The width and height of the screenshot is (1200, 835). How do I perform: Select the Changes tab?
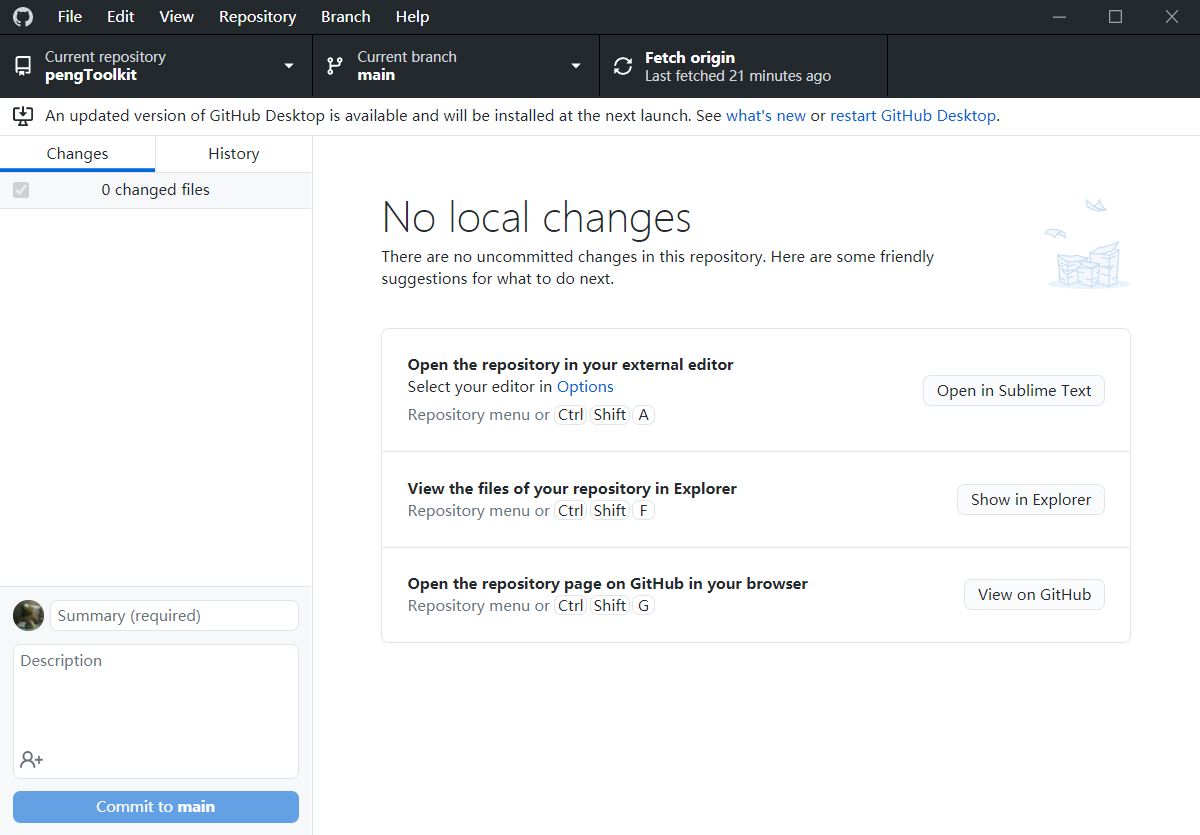[x=77, y=154]
